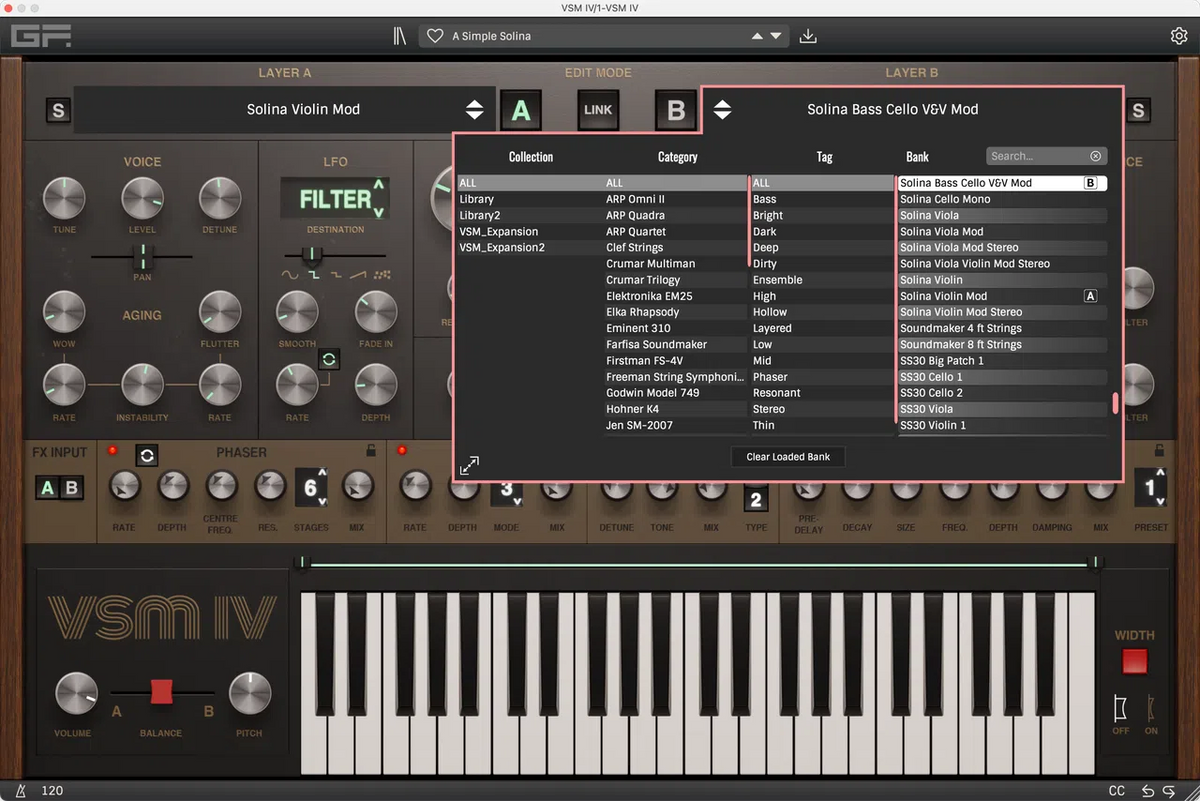1200x801 pixels.
Task: Open the settings gear
Action: point(1178,35)
